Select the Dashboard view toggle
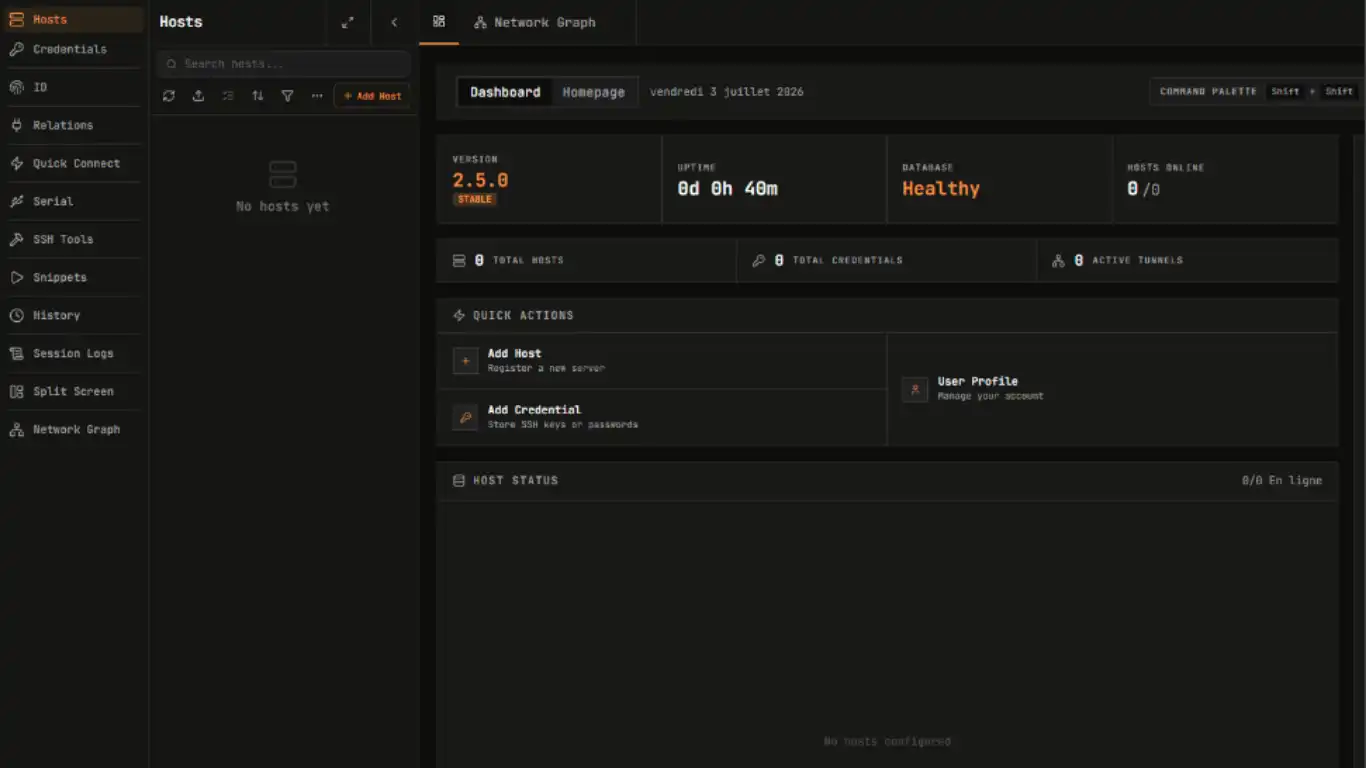Screen dimensions: 1366x768 pyautogui.click(x=505, y=92)
